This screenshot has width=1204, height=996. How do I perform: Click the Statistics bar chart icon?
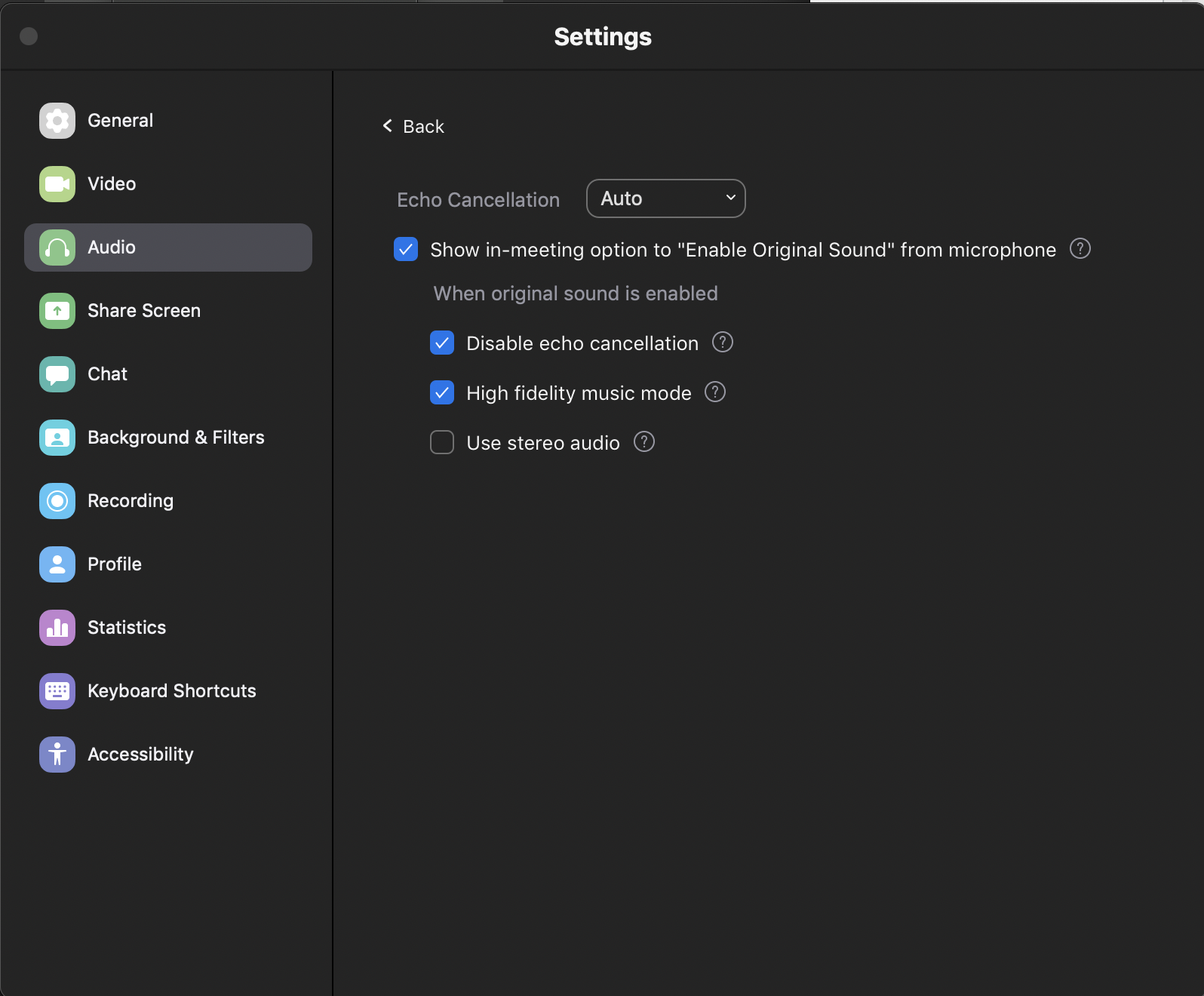click(57, 628)
